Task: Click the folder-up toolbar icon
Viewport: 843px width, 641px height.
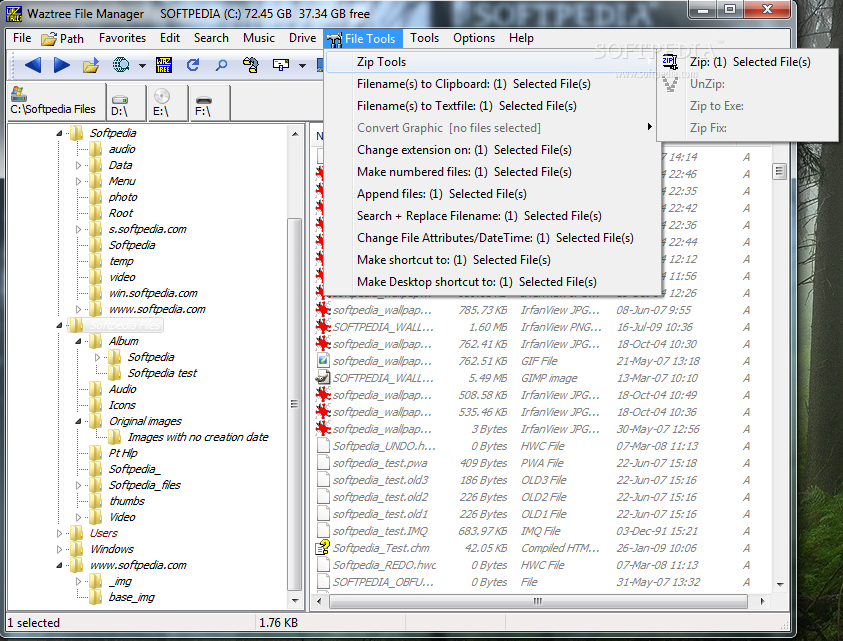Action: click(x=91, y=65)
